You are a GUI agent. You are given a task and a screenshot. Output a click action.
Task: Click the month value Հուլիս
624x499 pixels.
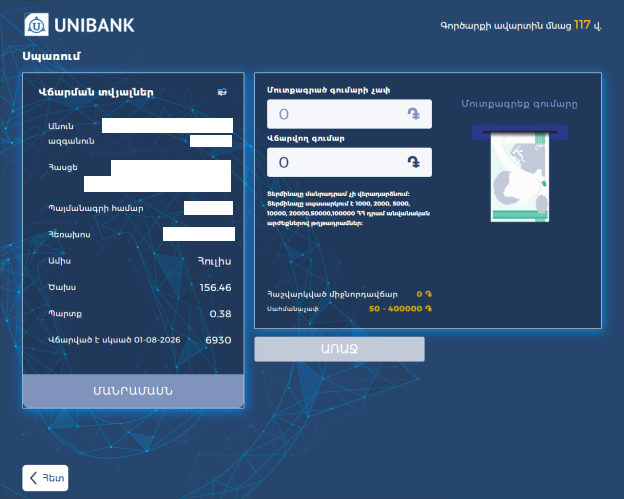214,261
